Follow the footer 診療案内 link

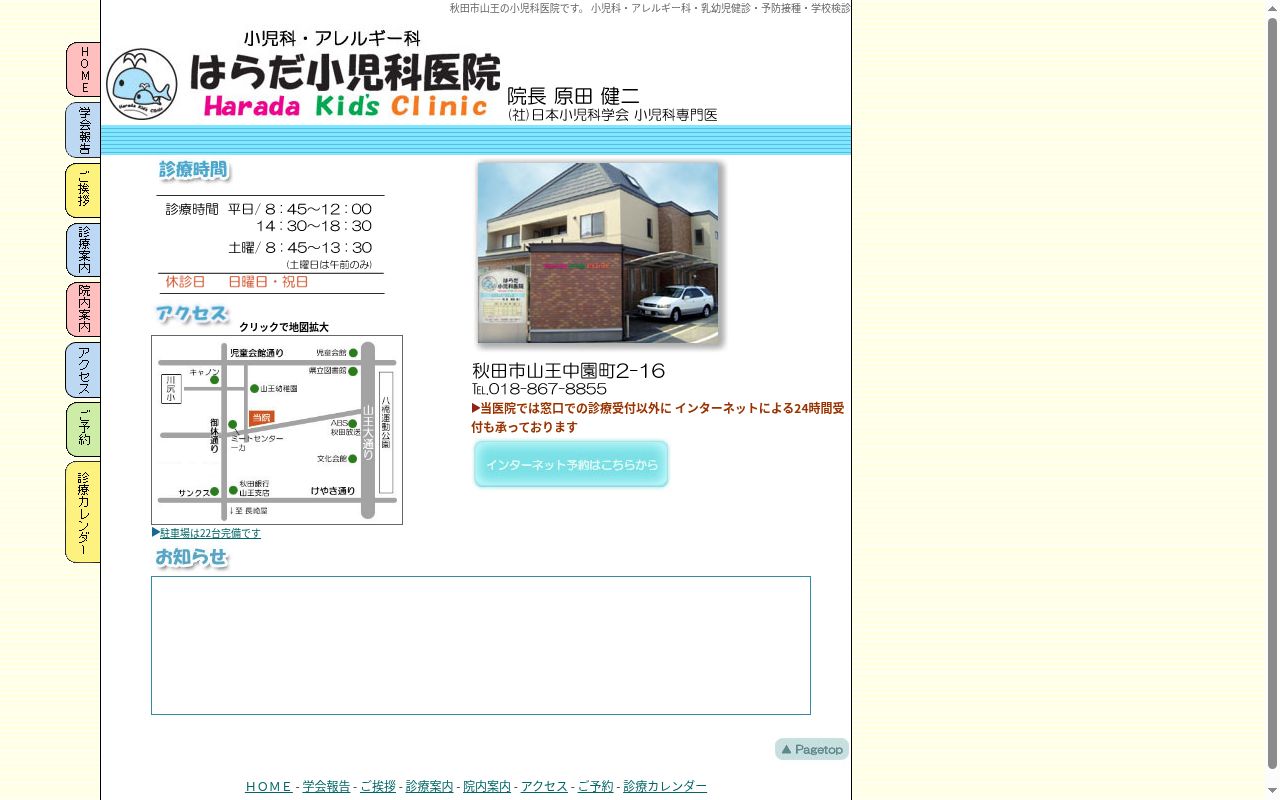pos(429,787)
